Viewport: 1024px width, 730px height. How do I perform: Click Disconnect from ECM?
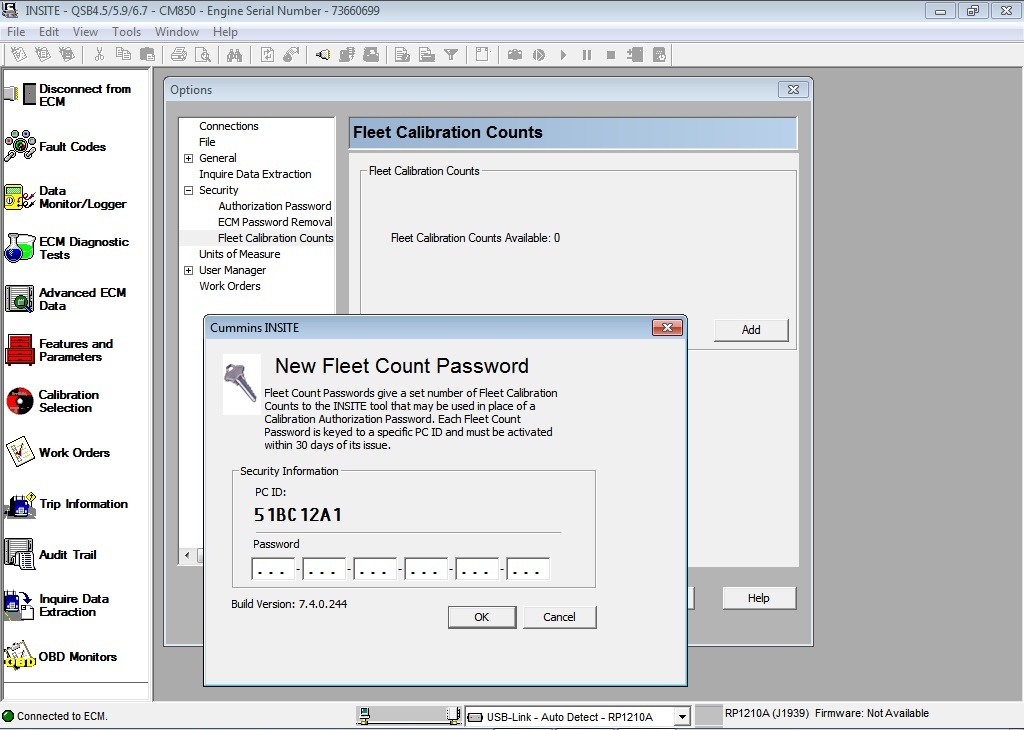click(x=68, y=95)
